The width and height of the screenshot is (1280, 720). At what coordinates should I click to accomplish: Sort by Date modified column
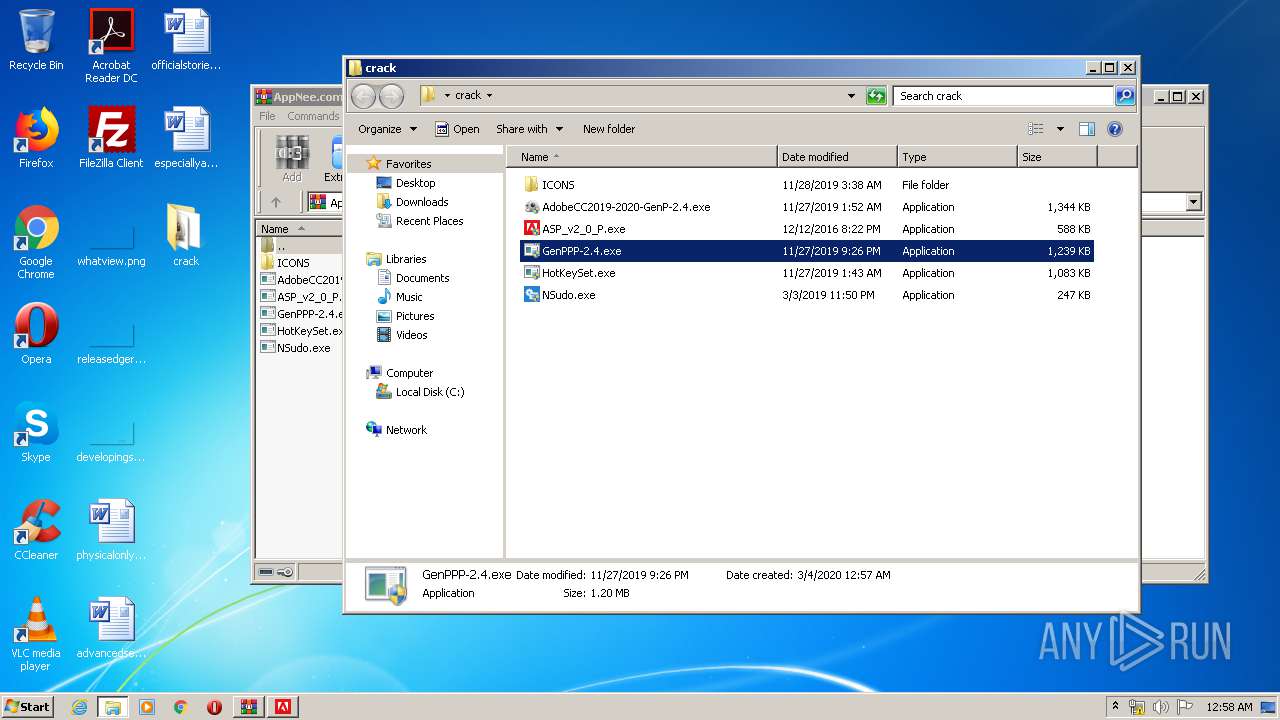click(837, 157)
